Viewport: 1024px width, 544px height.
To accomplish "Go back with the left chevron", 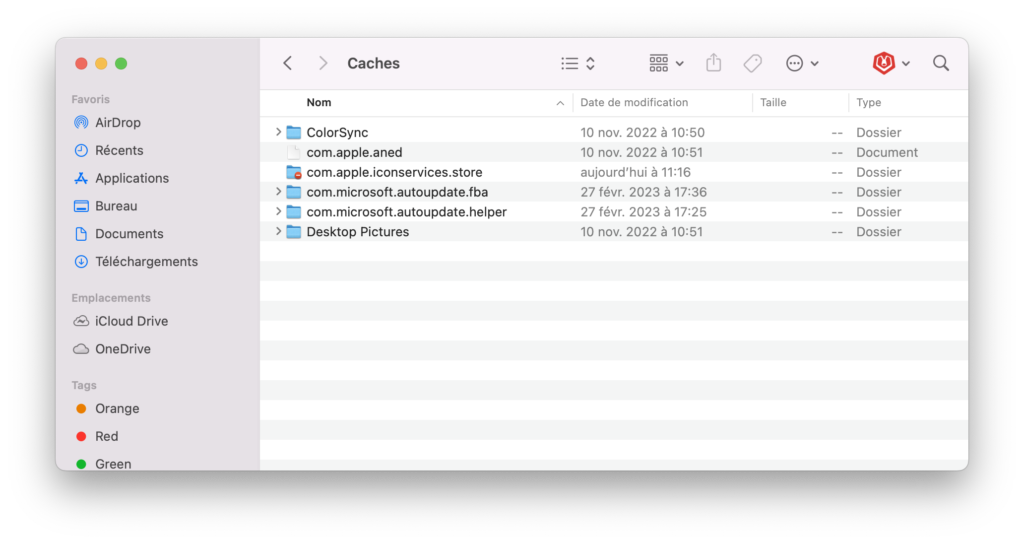I will [288, 63].
